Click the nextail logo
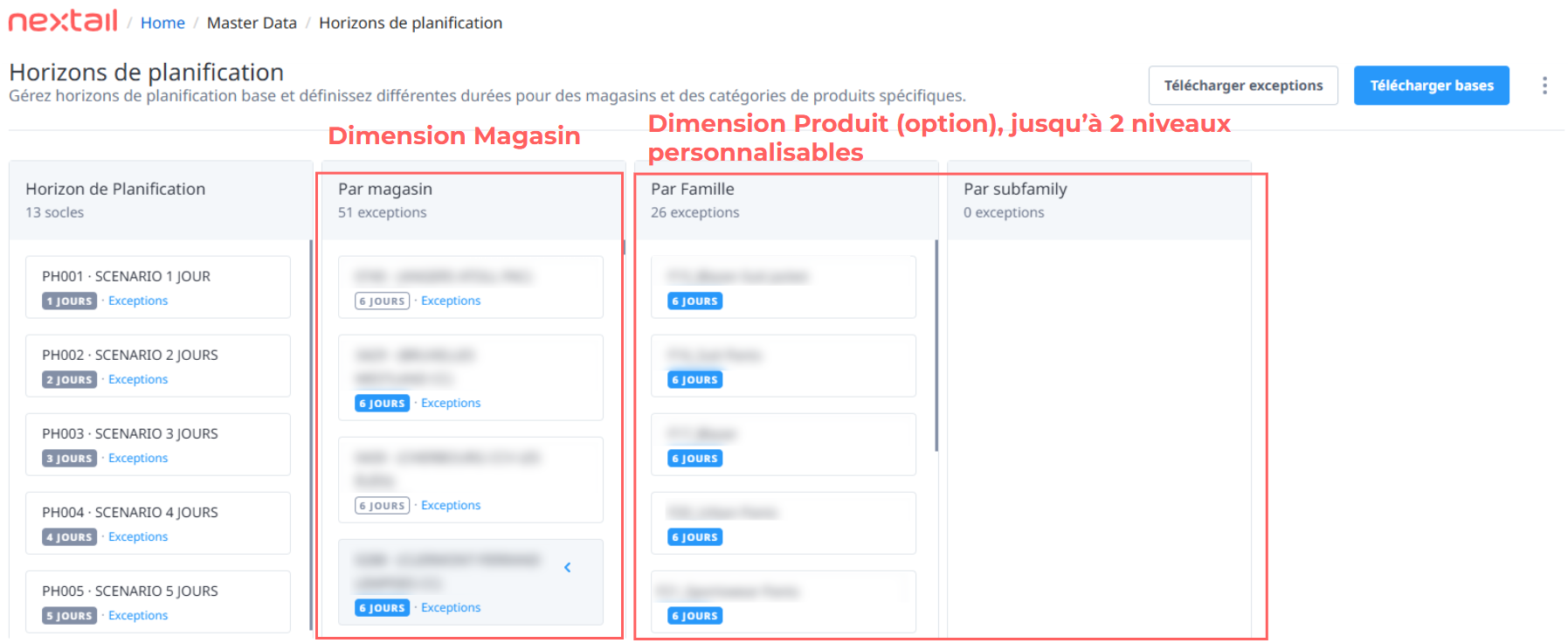The width and height of the screenshot is (1568, 643). (63, 21)
